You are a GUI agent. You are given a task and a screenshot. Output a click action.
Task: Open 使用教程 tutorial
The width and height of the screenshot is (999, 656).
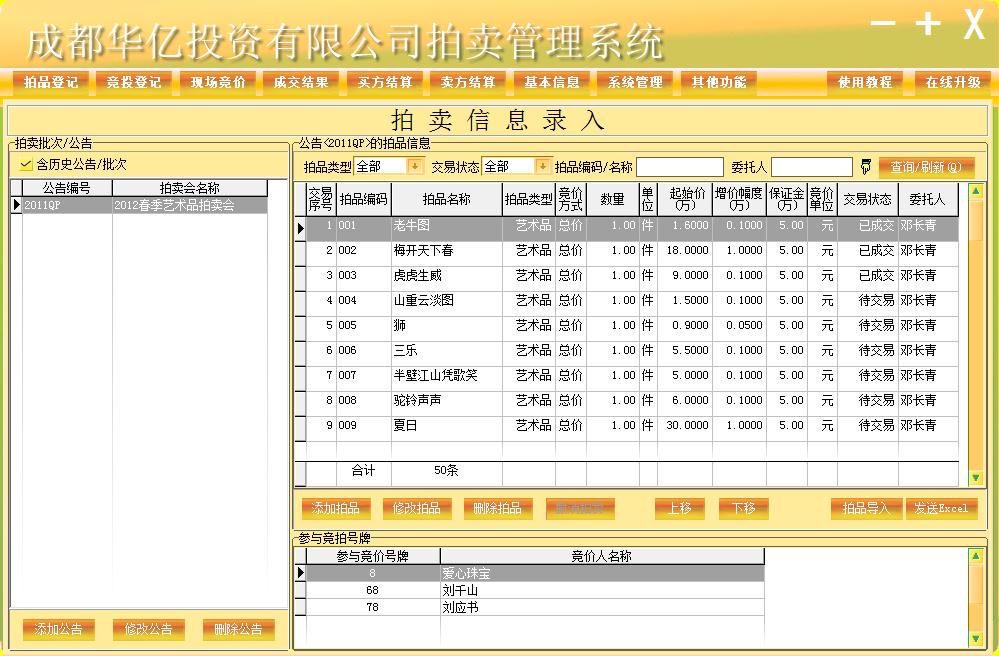pos(865,82)
